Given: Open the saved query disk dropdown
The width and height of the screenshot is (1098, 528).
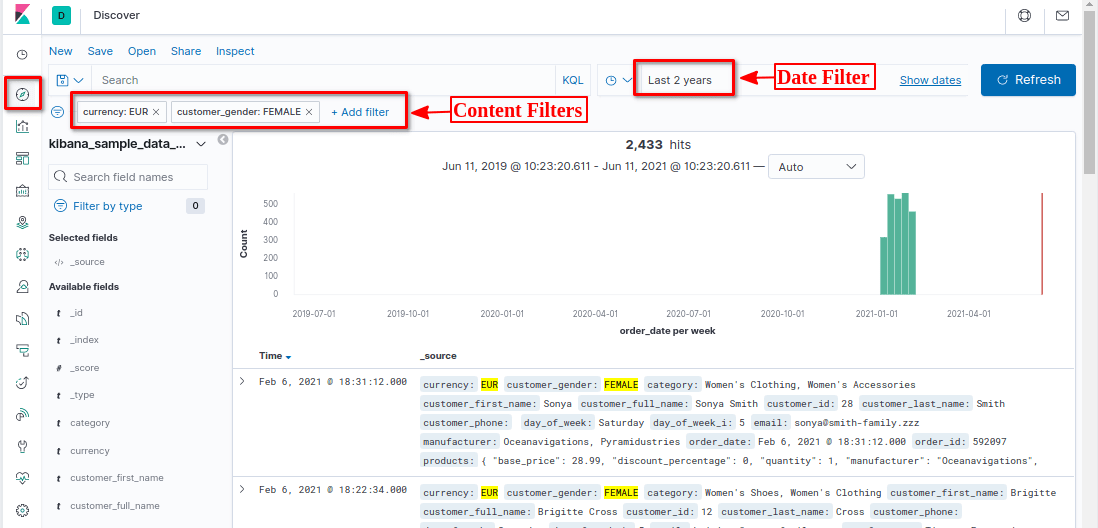Looking at the screenshot, I should 70,80.
